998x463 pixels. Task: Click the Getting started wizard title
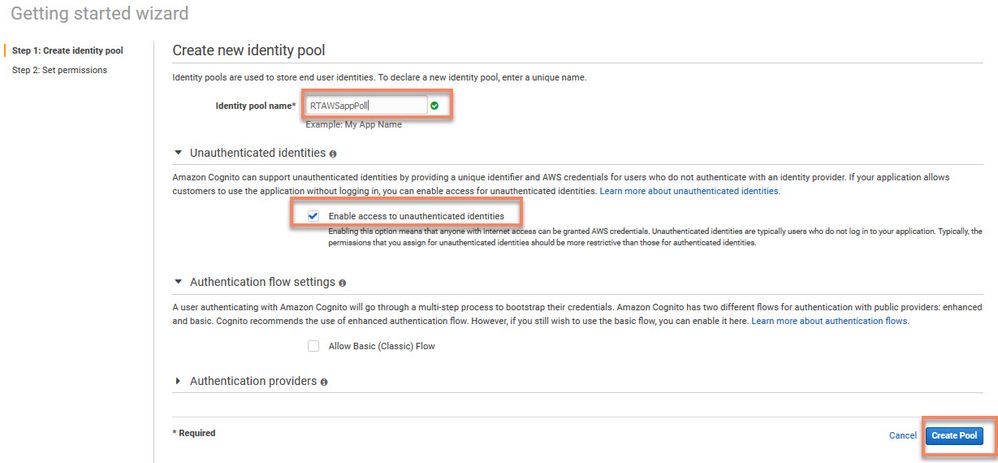click(x=99, y=14)
